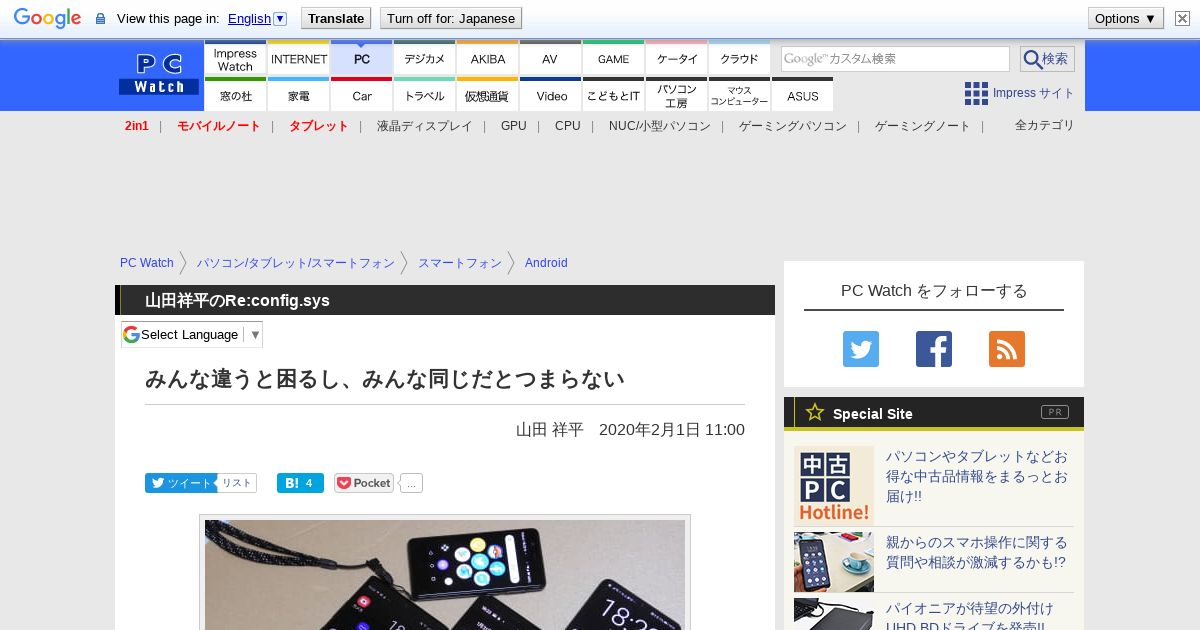Open 山田祥平のRe:config.sys column header
This screenshot has width=1200, height=630.
pyautogui.click(x=237, y=300)
